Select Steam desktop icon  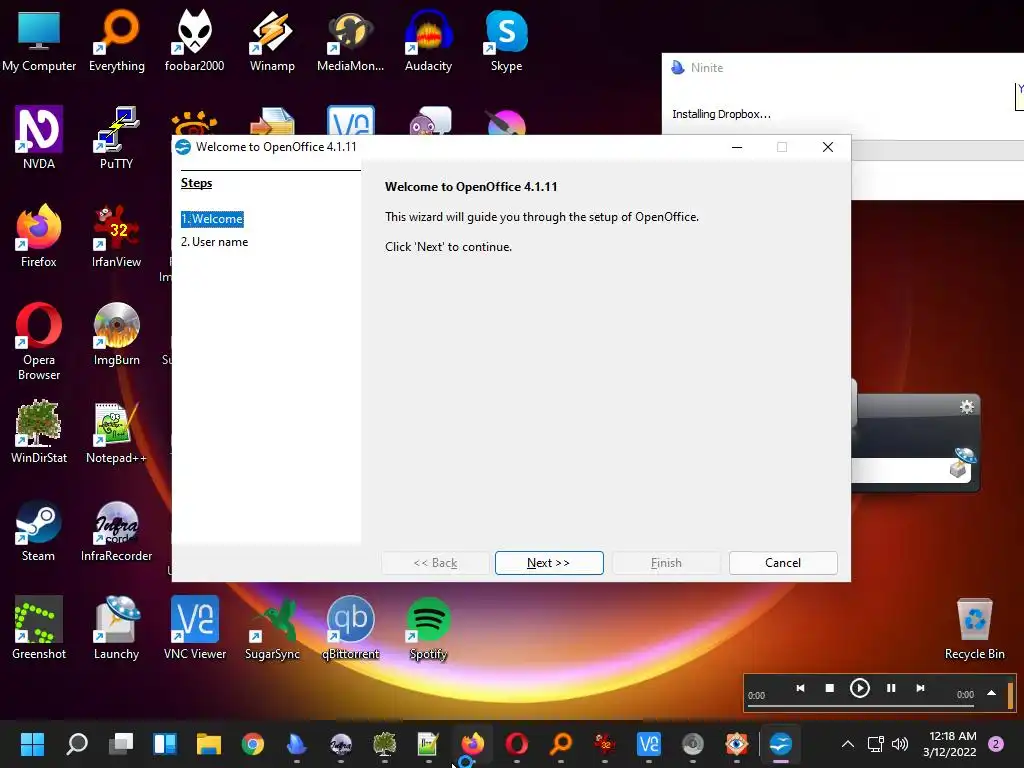pyautogui.click(x=39, y=530)
